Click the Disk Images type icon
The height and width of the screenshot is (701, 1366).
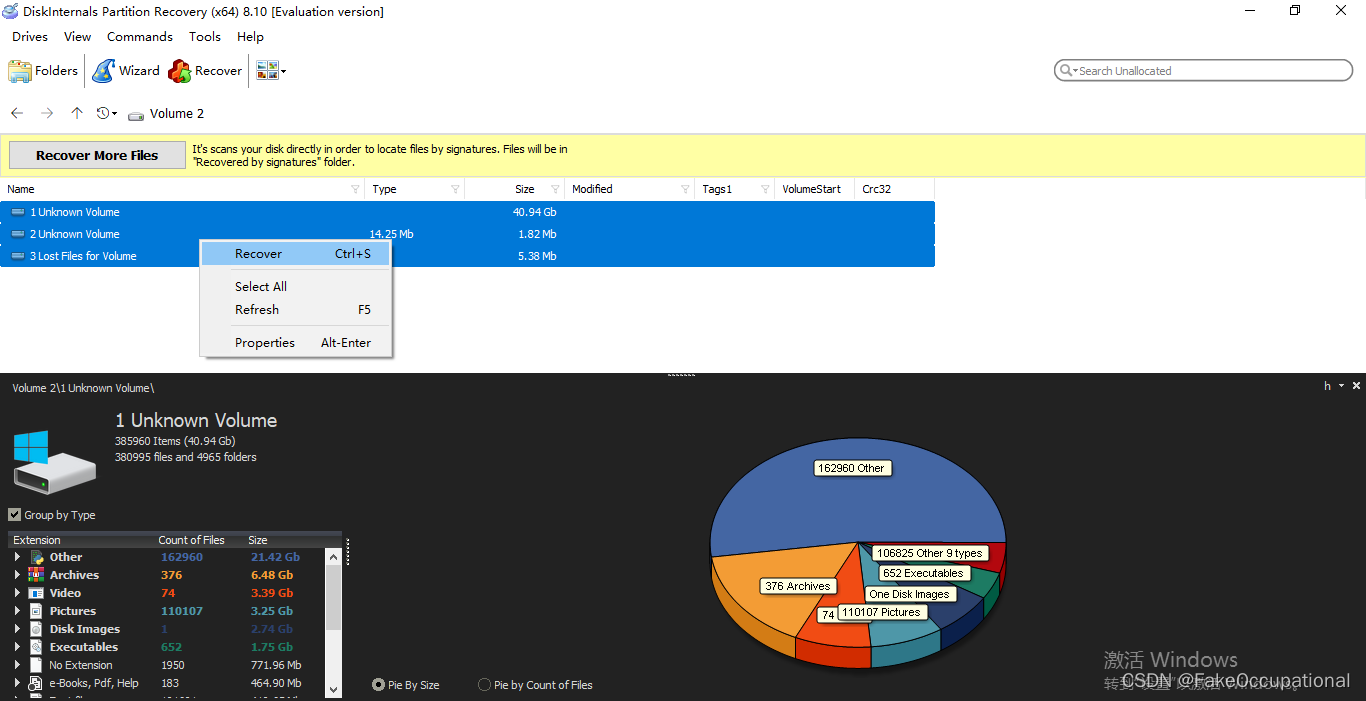[x=37, y=629]
